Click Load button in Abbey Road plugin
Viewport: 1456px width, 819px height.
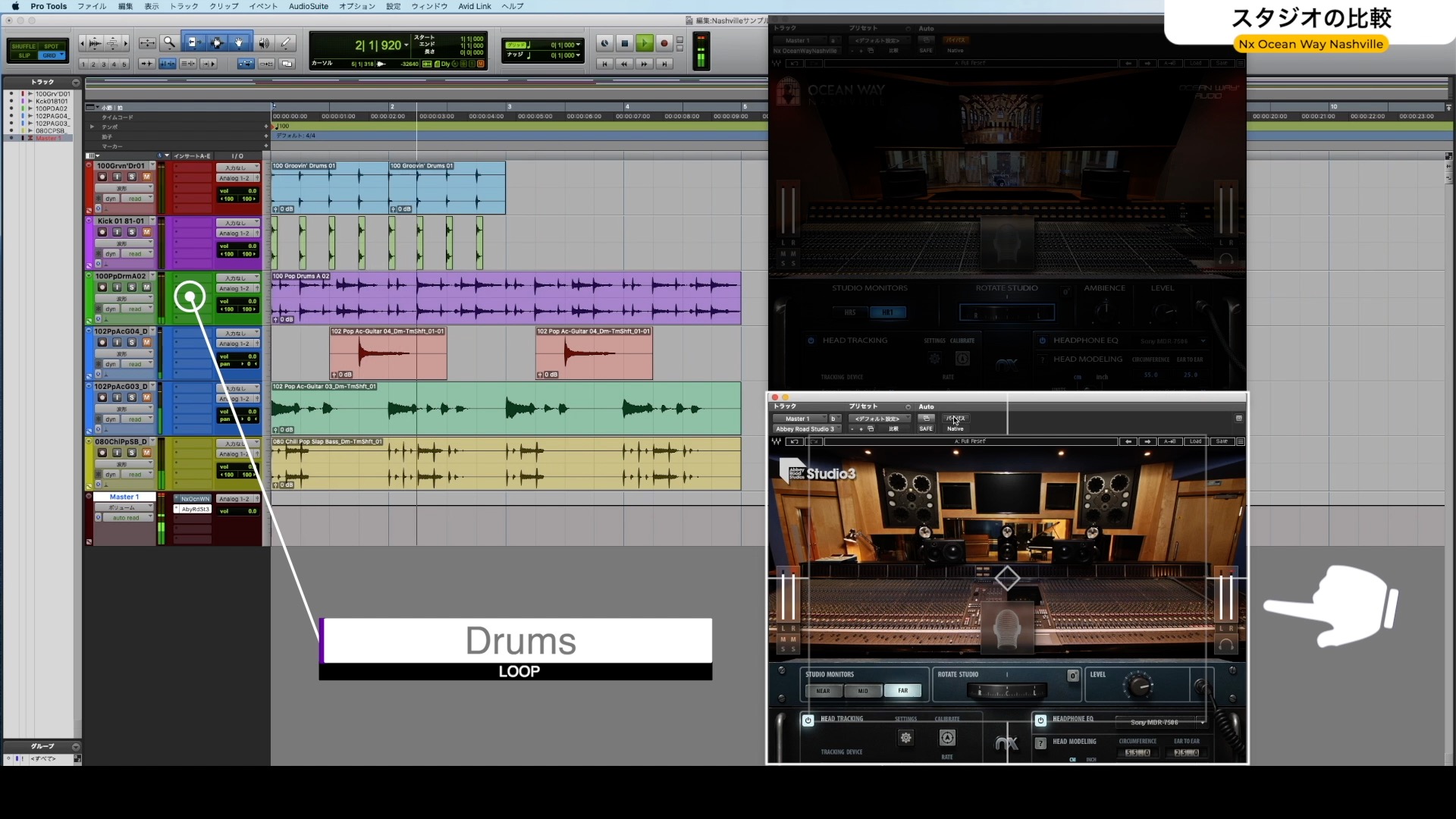(1195, 441)
